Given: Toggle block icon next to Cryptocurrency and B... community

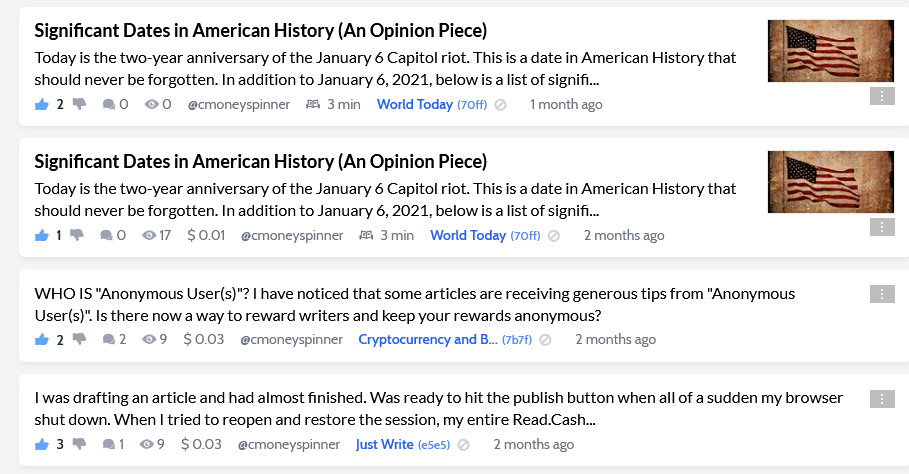Looking at the screenshot, I should tap(545, 340).
